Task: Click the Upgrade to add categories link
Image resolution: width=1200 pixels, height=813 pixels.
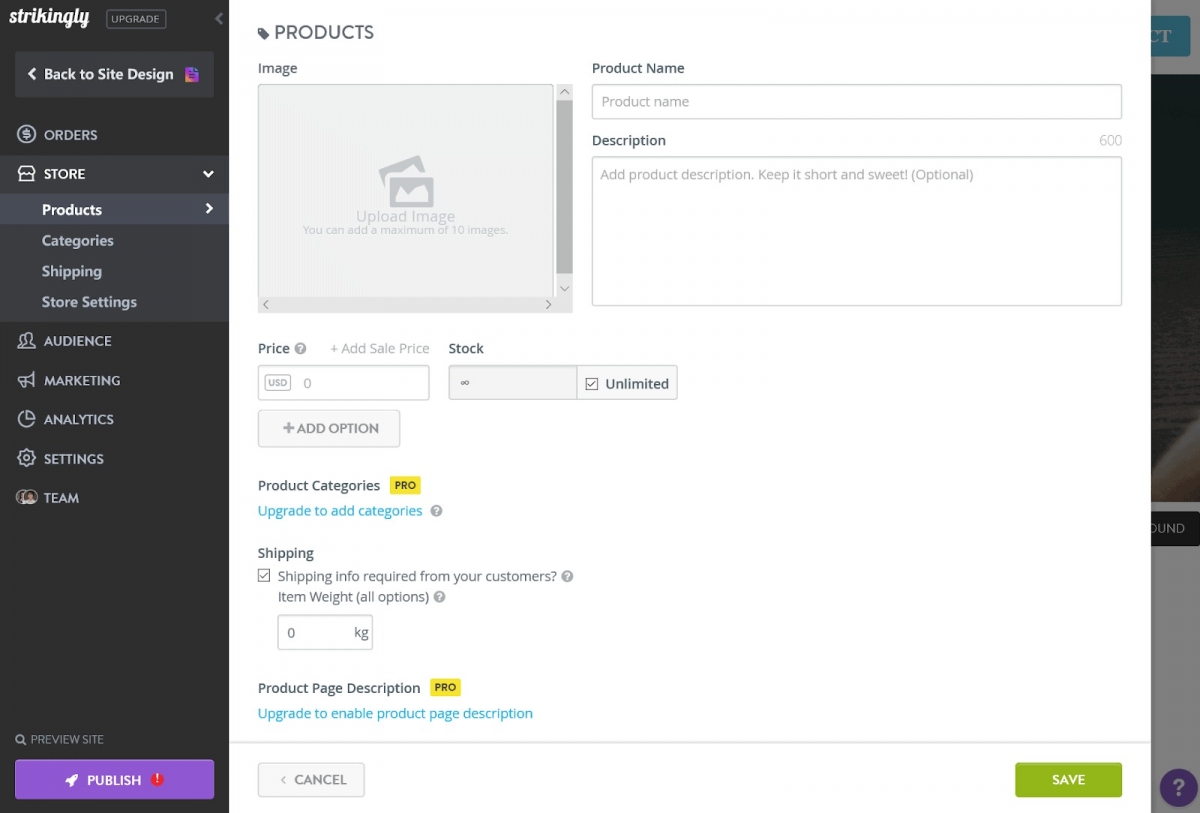Action: [340, 511]
